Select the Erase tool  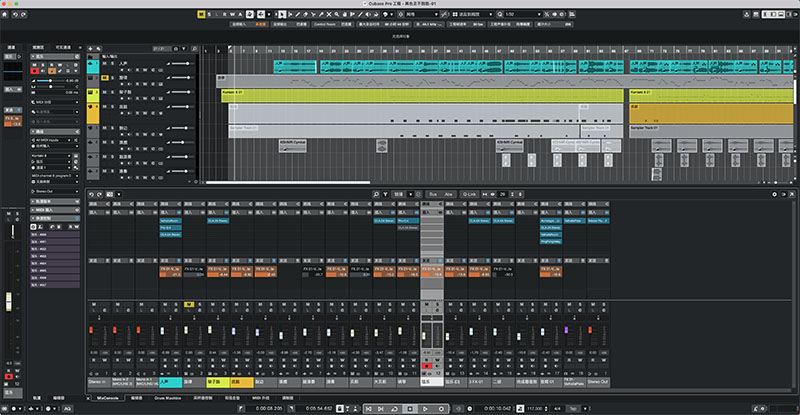306,14
